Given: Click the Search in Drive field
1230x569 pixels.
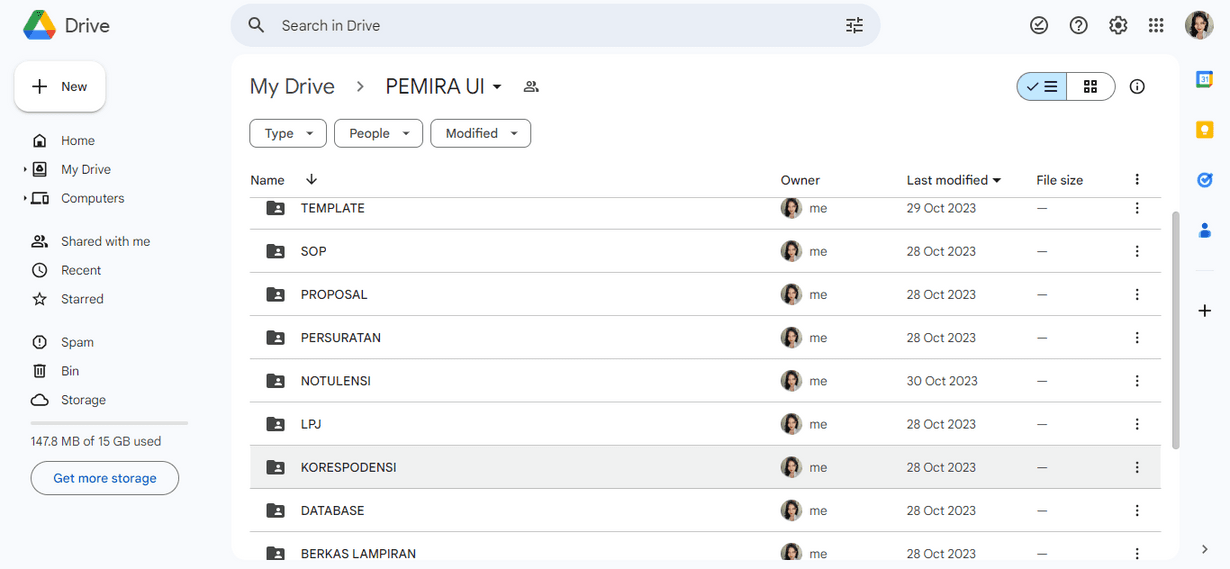Looking at the screenshot, I should (555, 25).
